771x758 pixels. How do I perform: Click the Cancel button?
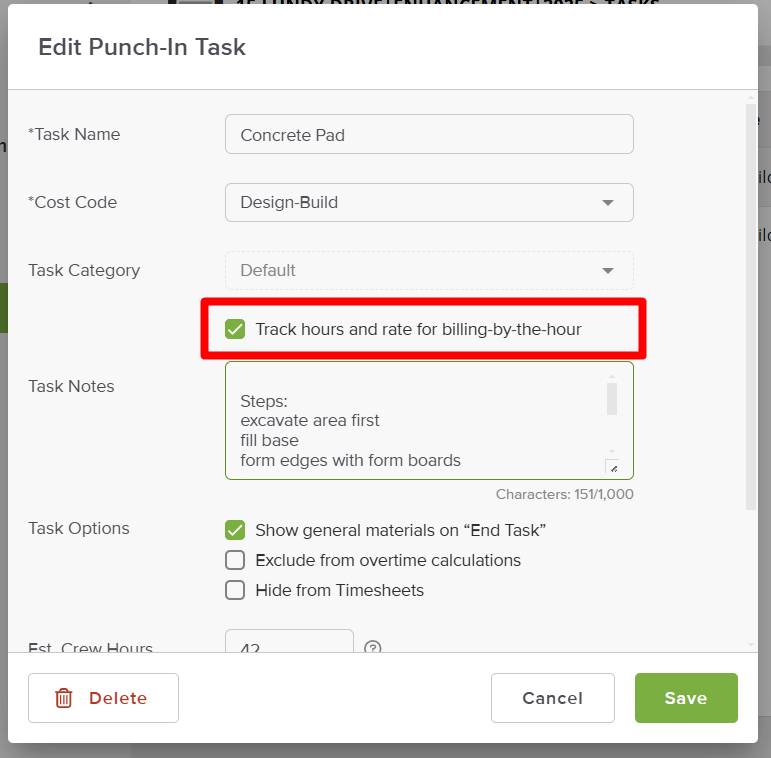pyautogui.click(x=553, y=698)
